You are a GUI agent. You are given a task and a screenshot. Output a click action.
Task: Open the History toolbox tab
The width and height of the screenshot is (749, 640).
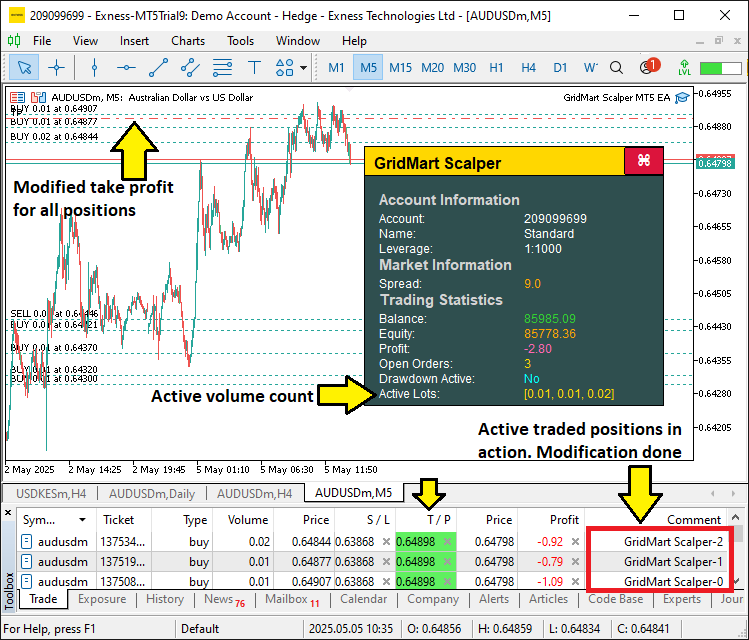pos(165,599)
